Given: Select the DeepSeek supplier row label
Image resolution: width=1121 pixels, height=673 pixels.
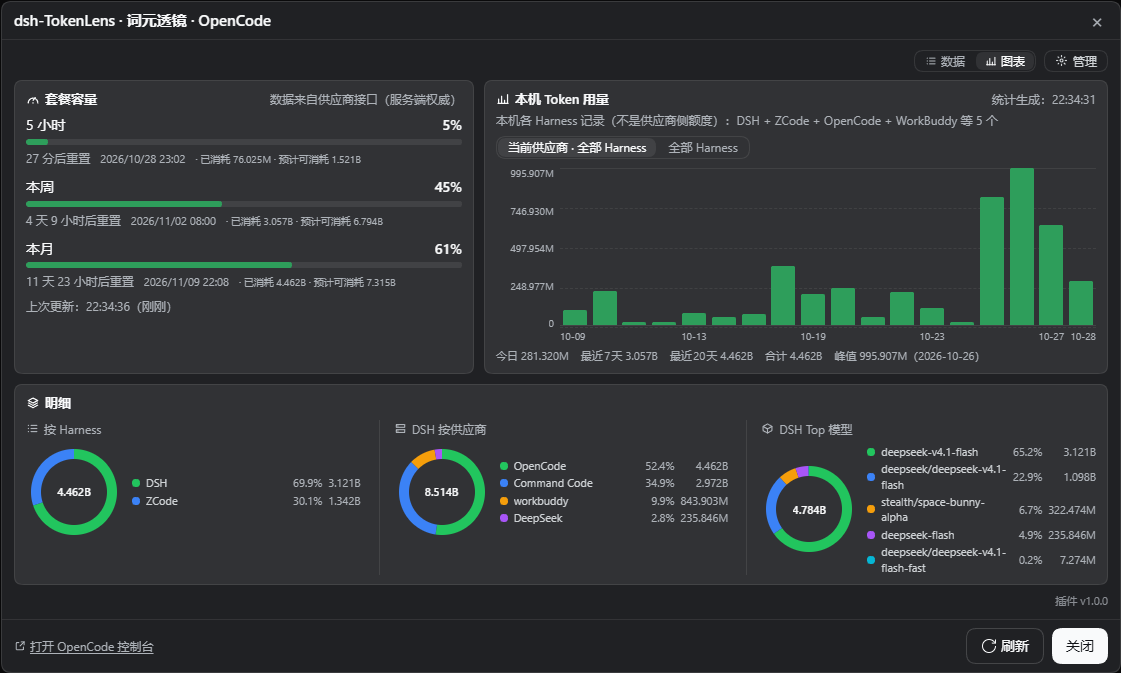Looking at the screenshot, I should 538,519.
